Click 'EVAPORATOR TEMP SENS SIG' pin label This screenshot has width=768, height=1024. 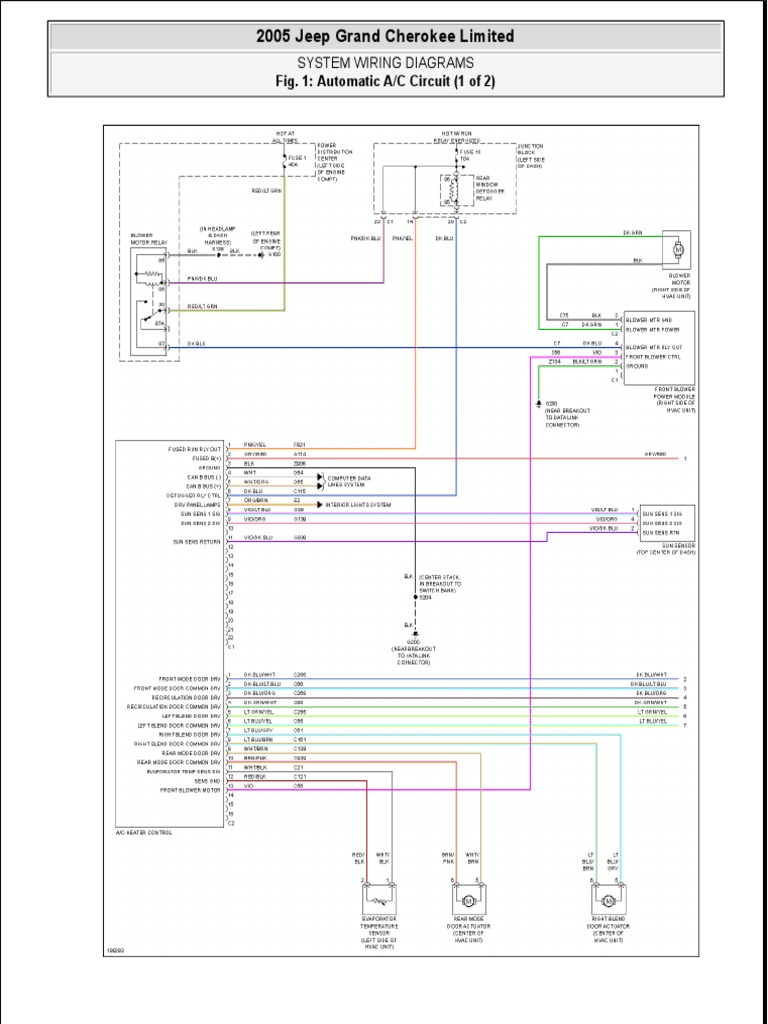184,771
